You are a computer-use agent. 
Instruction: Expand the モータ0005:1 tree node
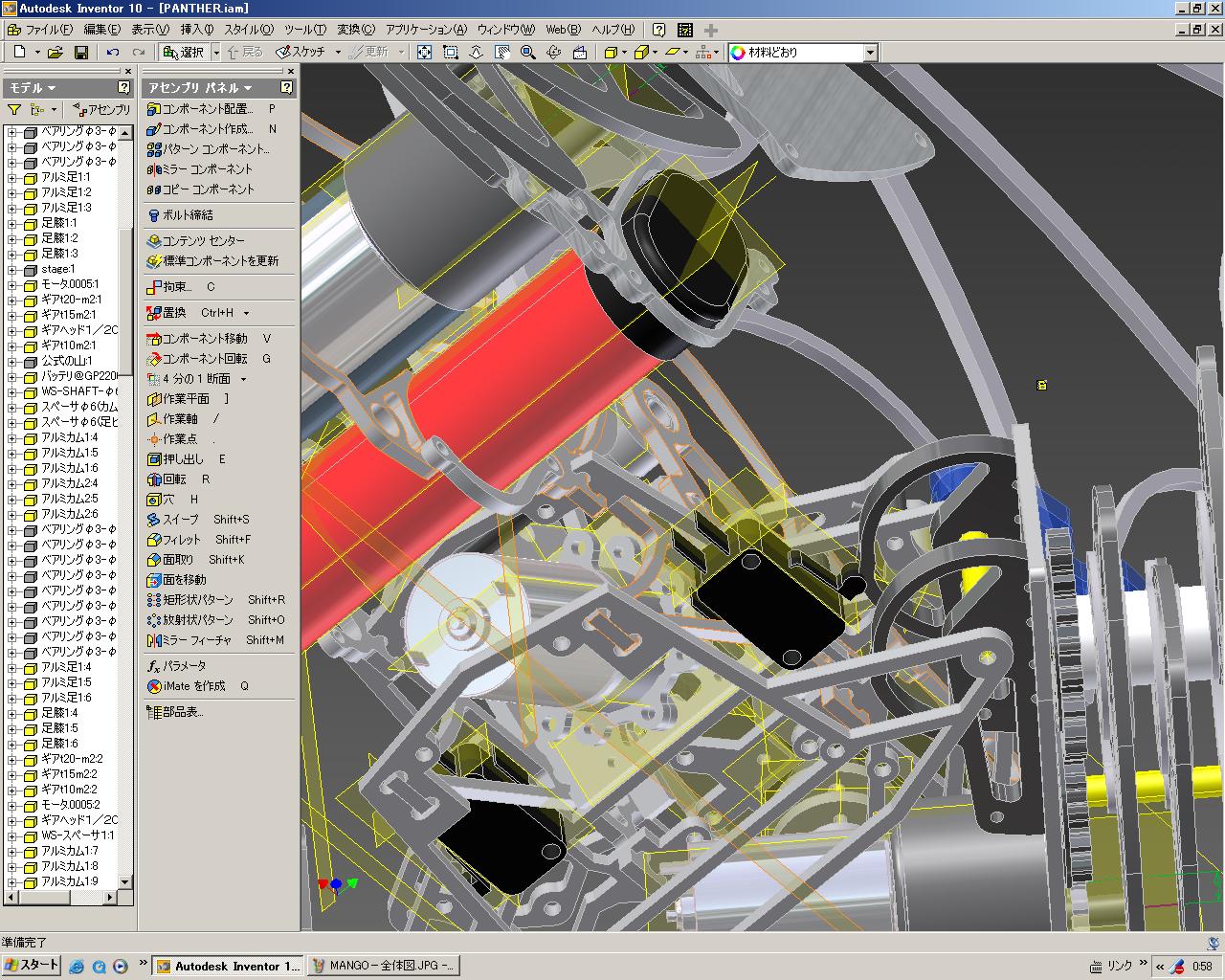(x=12, y=284)
